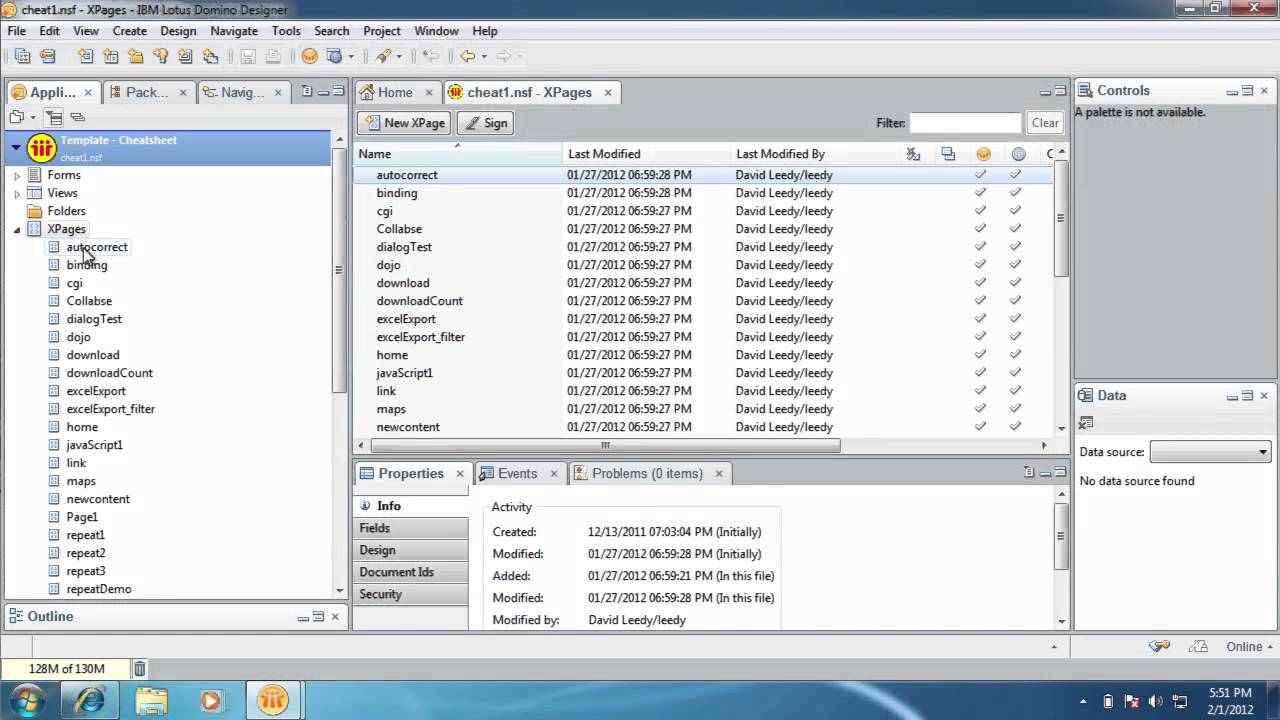
Task: Click the stacked windows column header icon
Action: [x=948, y=154]
